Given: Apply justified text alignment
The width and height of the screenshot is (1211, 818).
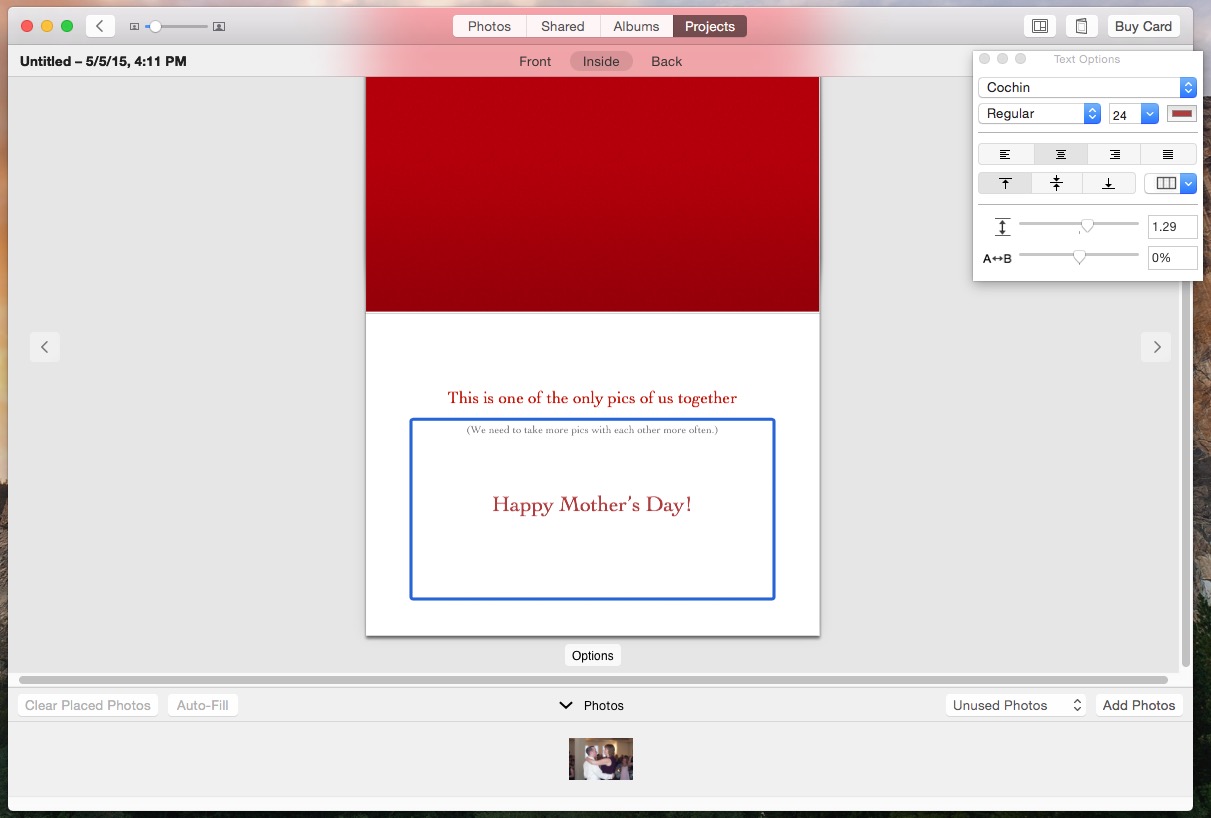Looking at the screenshot, I should pyautogui.click(x=1167, y=153).
